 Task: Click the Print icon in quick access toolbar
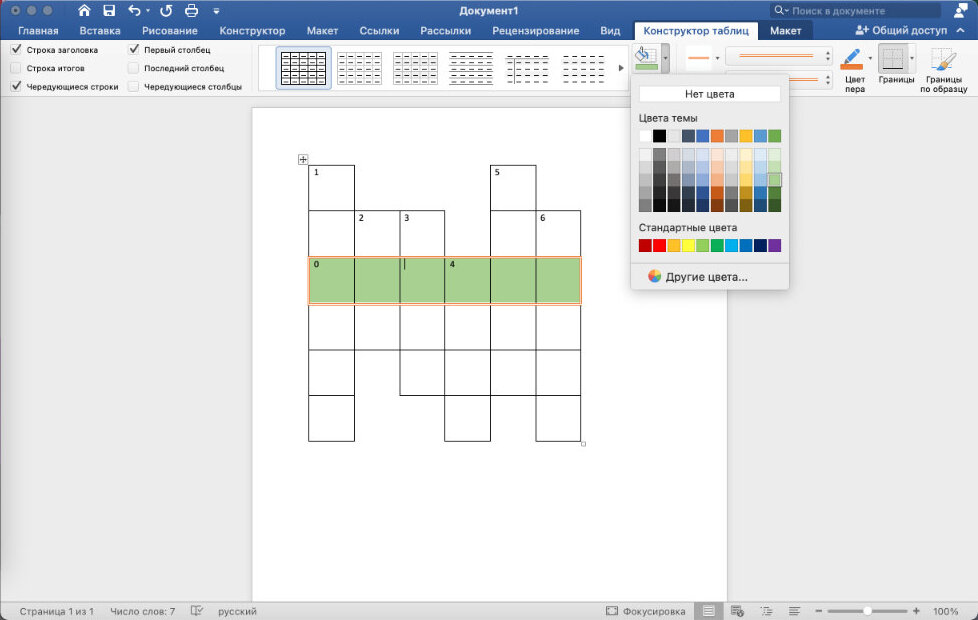(x=191, y=10)
